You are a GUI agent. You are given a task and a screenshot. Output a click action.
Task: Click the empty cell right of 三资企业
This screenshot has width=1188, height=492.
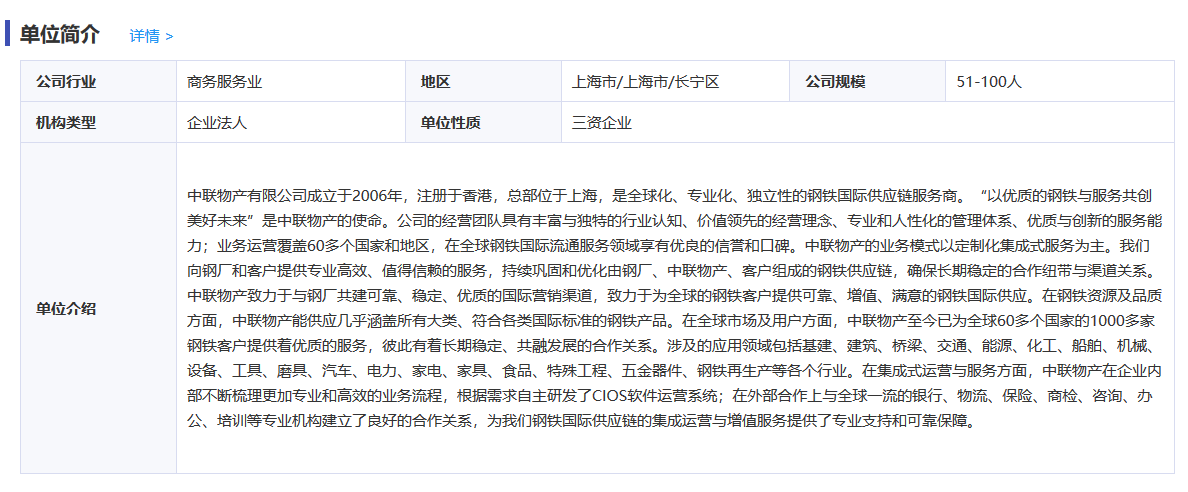[900, 123]
